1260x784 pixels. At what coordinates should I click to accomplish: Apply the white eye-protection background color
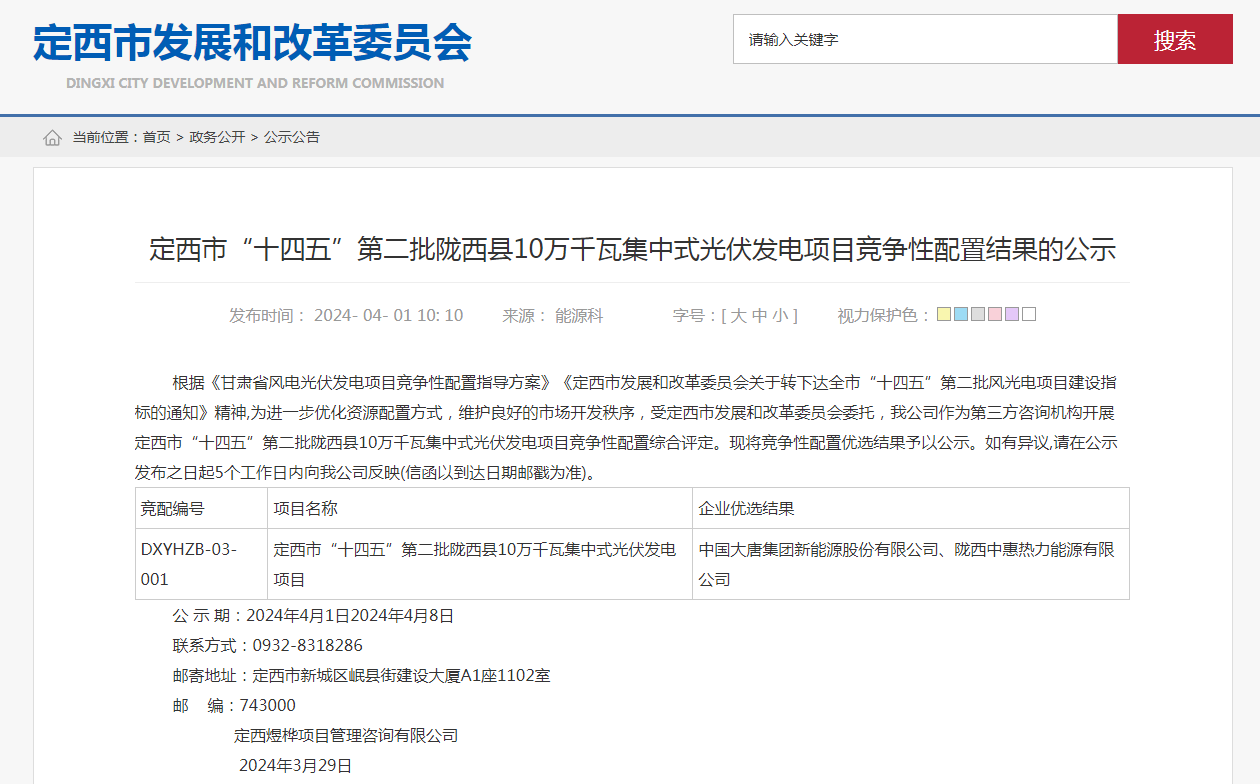point(1029,314)
